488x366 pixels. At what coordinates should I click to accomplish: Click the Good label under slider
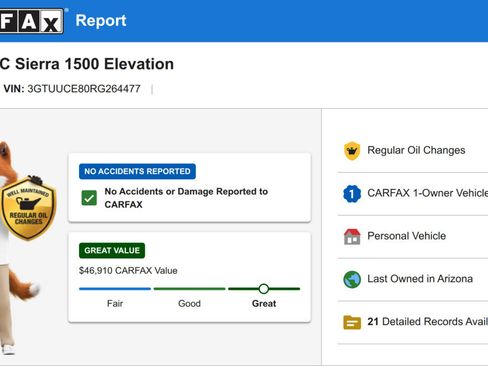point(189,304)
